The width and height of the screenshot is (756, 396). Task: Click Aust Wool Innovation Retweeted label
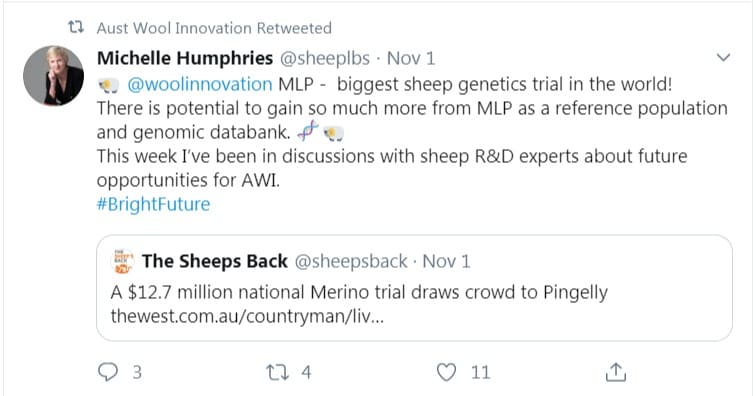(214, 28)
